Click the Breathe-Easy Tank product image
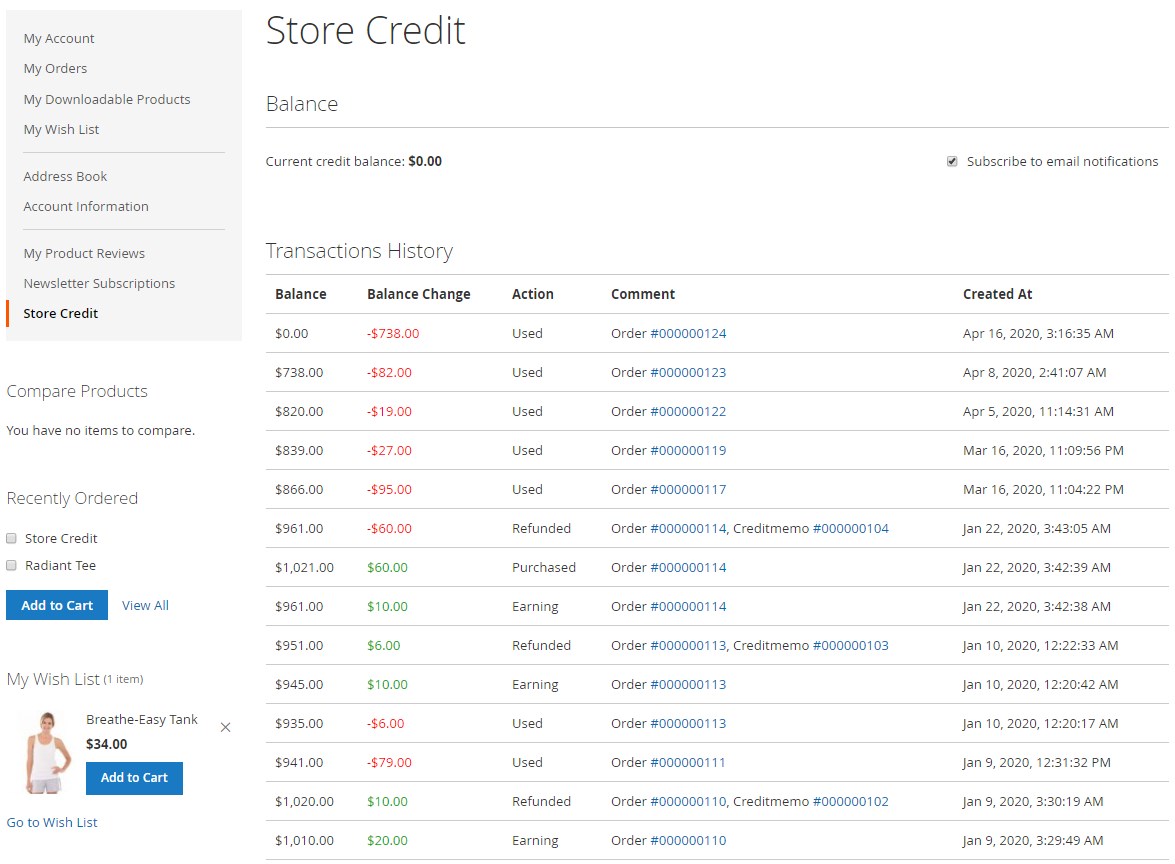The height and width of the screenshot is (864, 1175). pyautogui.click(x=46, y=753)
